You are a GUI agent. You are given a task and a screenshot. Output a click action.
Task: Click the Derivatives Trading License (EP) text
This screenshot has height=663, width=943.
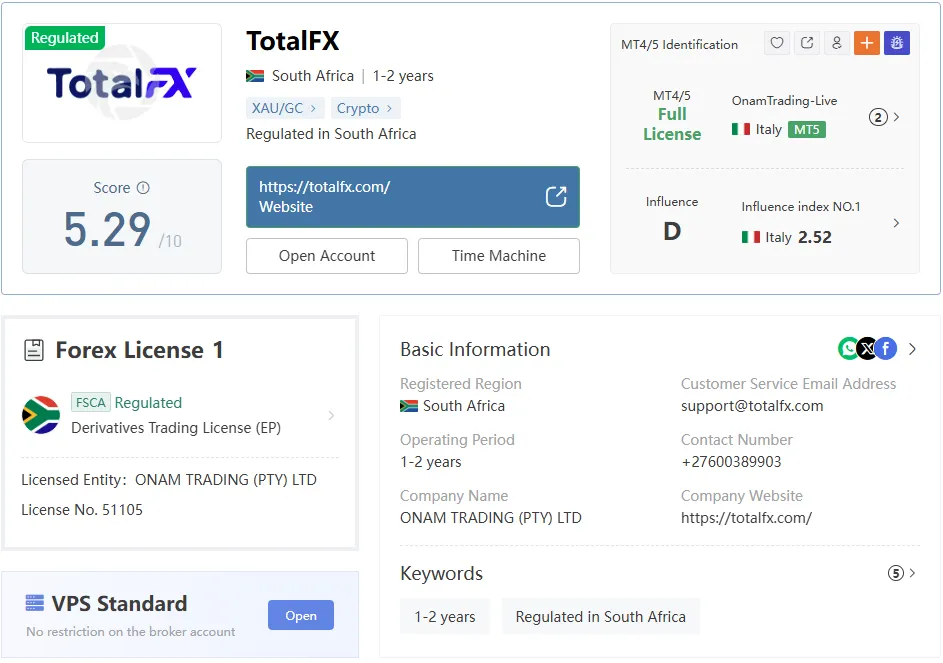click(x=176, y=428)
